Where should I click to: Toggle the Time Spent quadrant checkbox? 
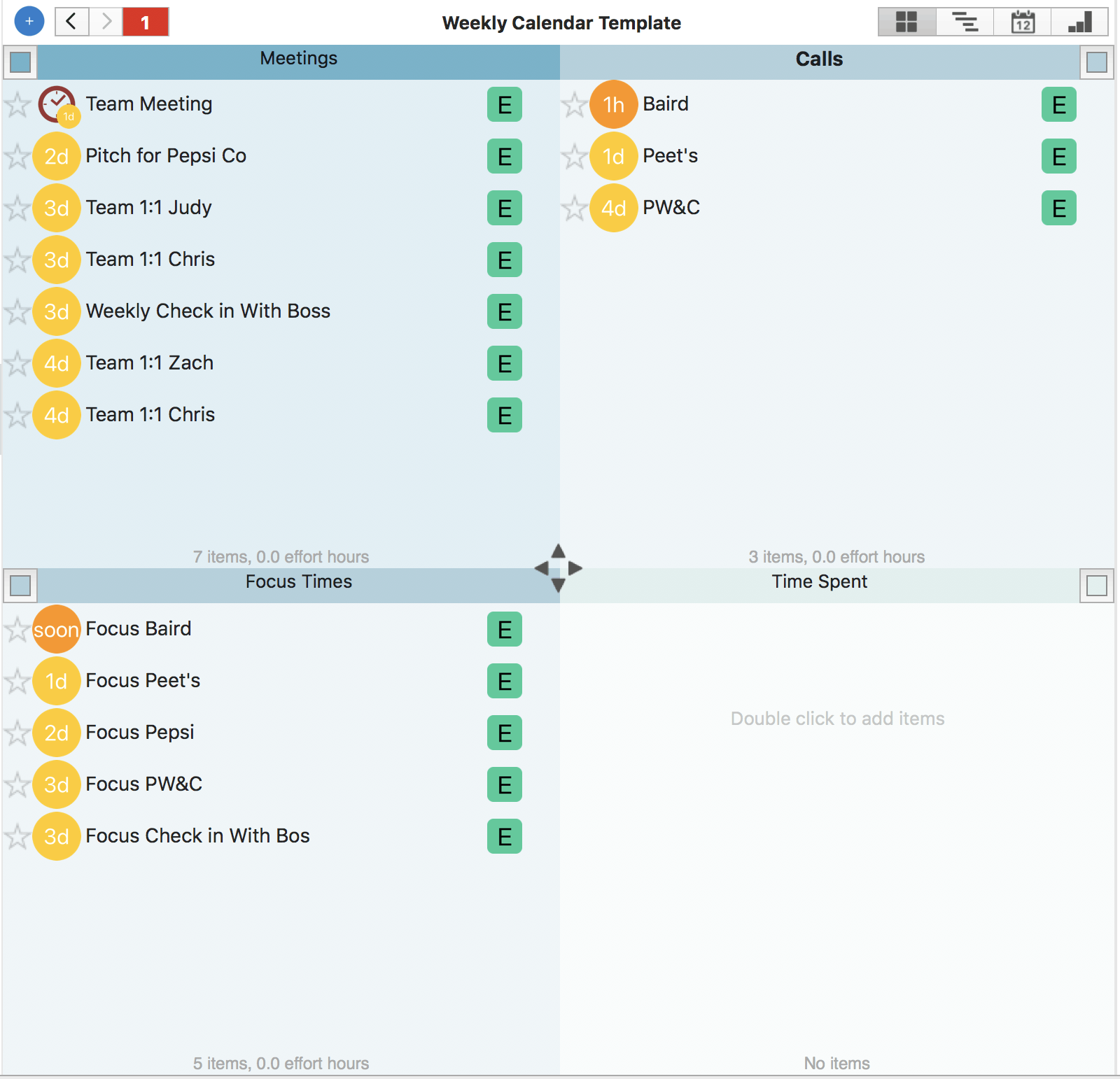click(1097, 586)
